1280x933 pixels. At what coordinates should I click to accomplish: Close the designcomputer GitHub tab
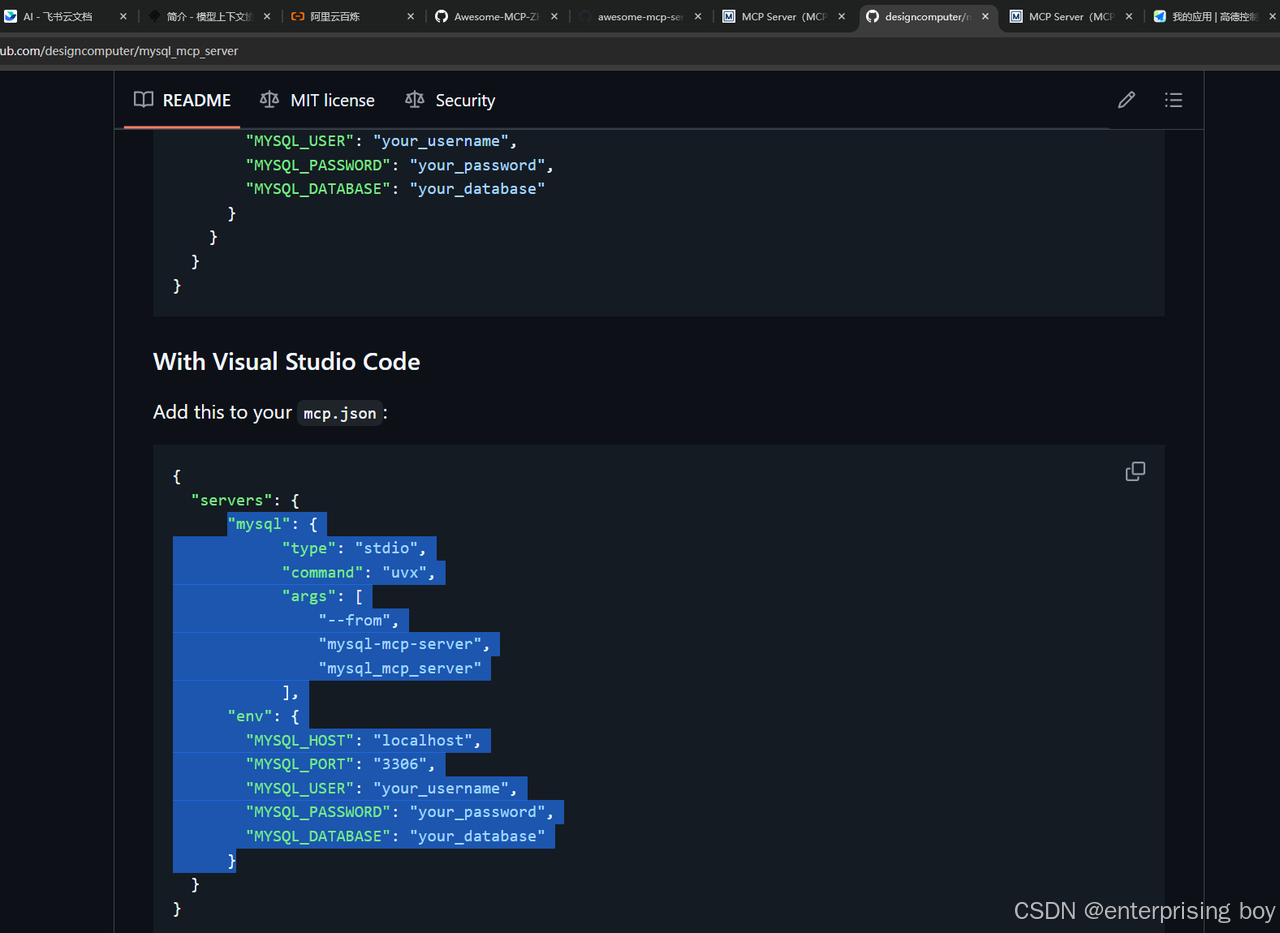pyautogui.click(x=985, y=17)
